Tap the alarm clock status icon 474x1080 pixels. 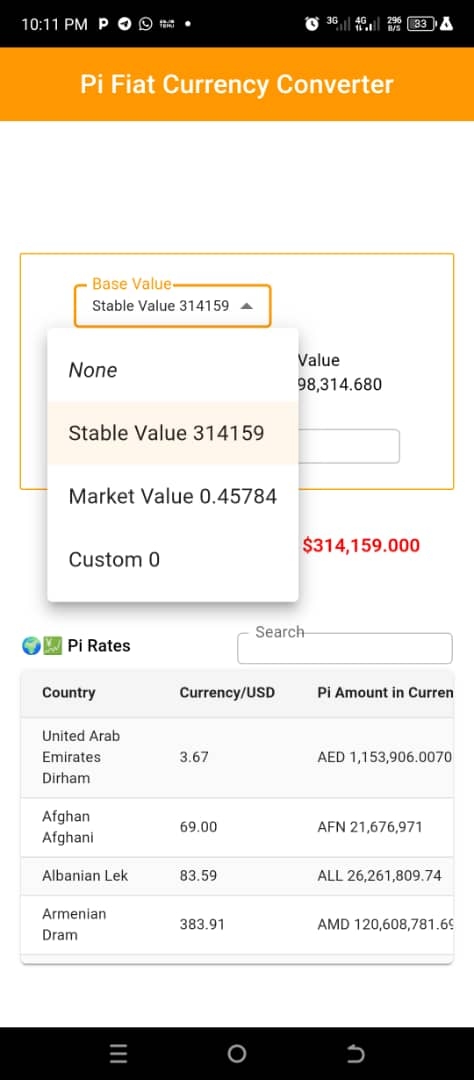[x=312, y=24]
